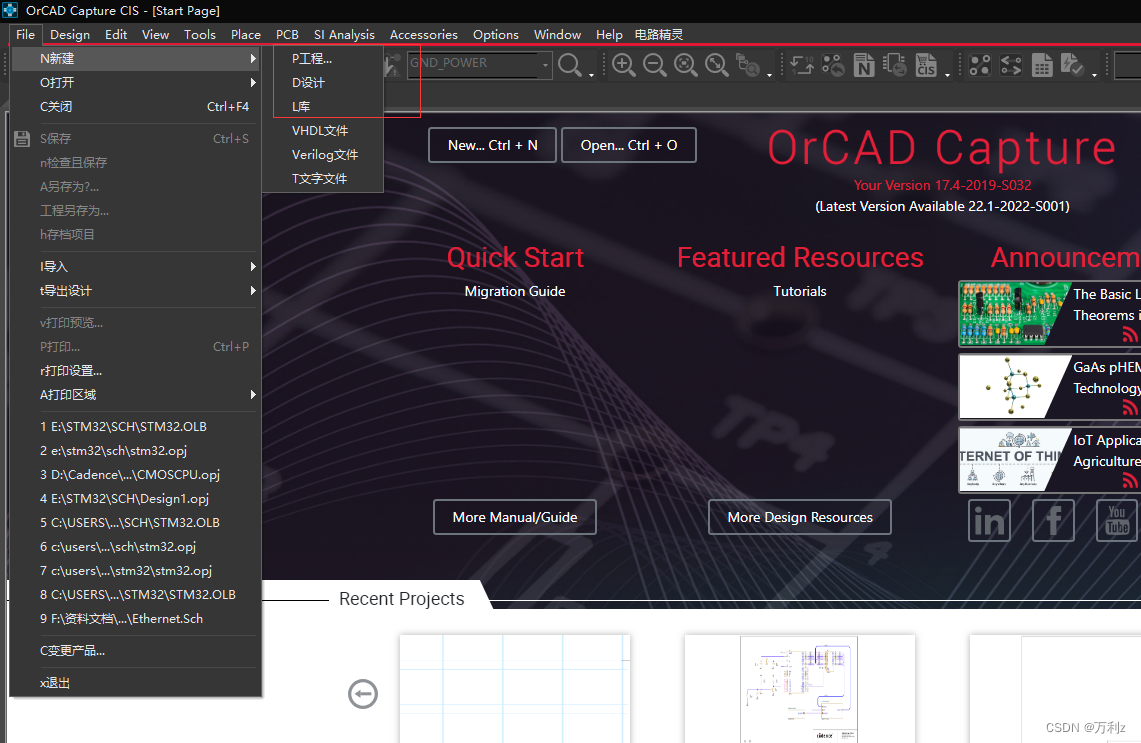Open the SI Analysis menu

point(343,34)
